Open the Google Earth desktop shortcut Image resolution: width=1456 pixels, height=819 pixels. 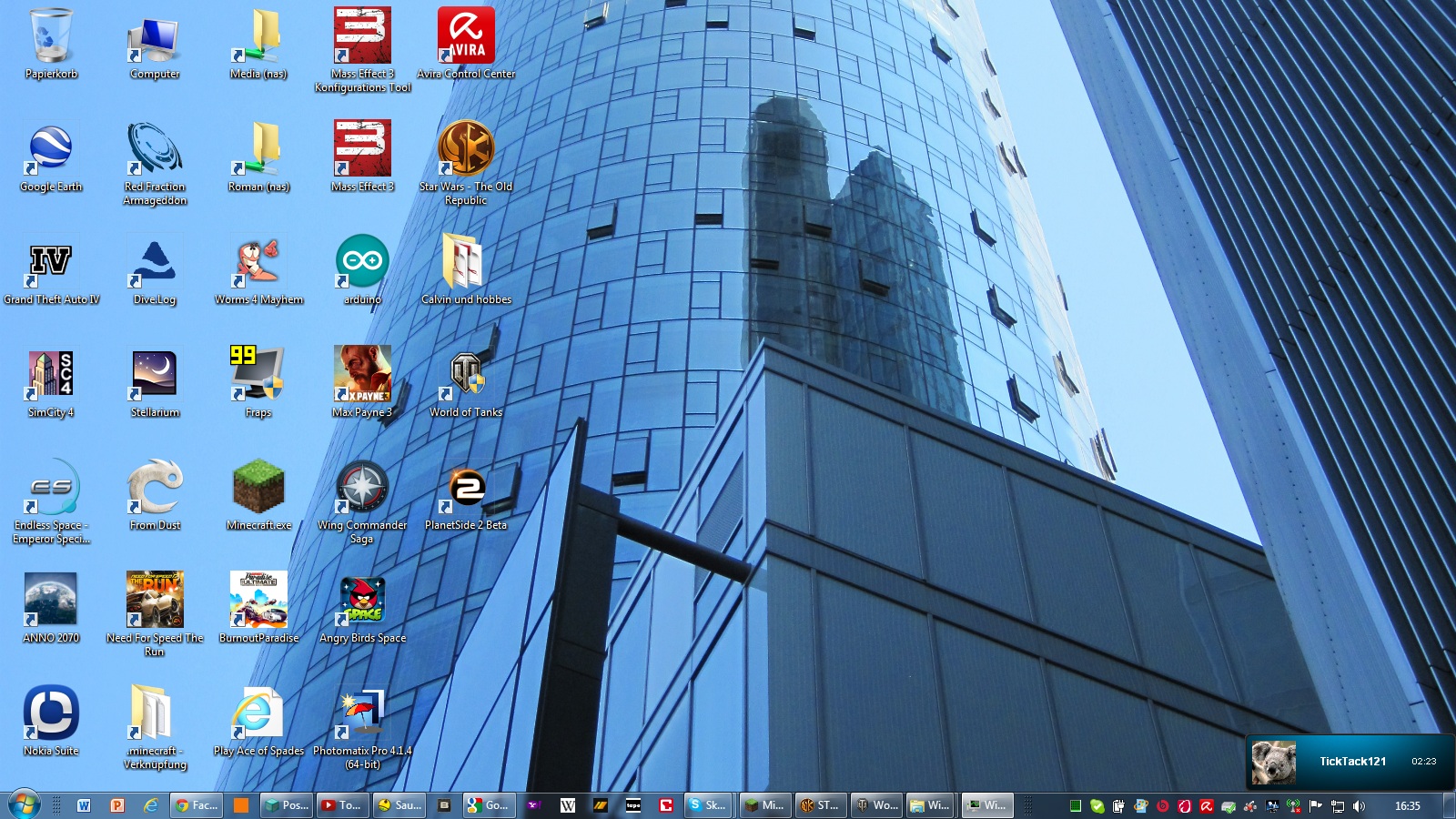click(51, 150)
